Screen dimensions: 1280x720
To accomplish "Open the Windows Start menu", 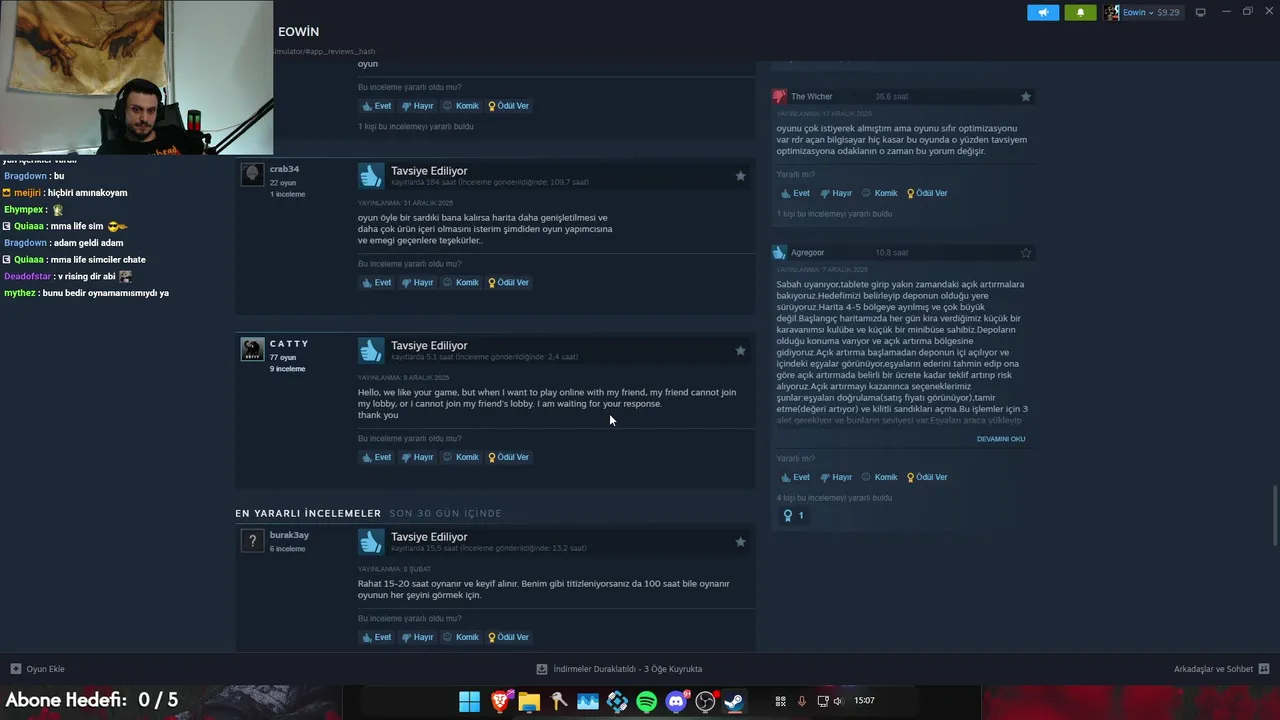I will 469,701.
